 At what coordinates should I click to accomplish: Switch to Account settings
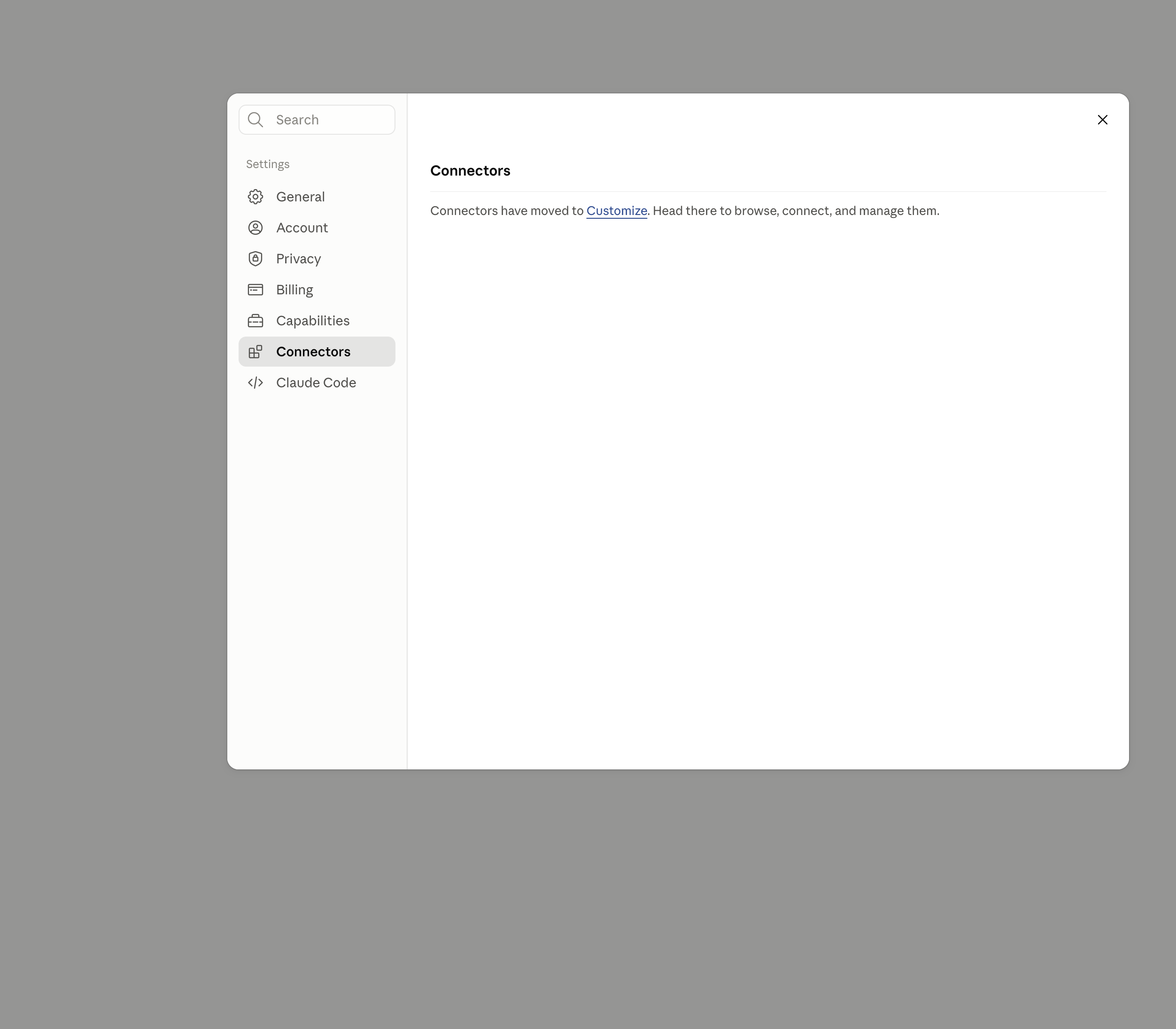point(317,228)
